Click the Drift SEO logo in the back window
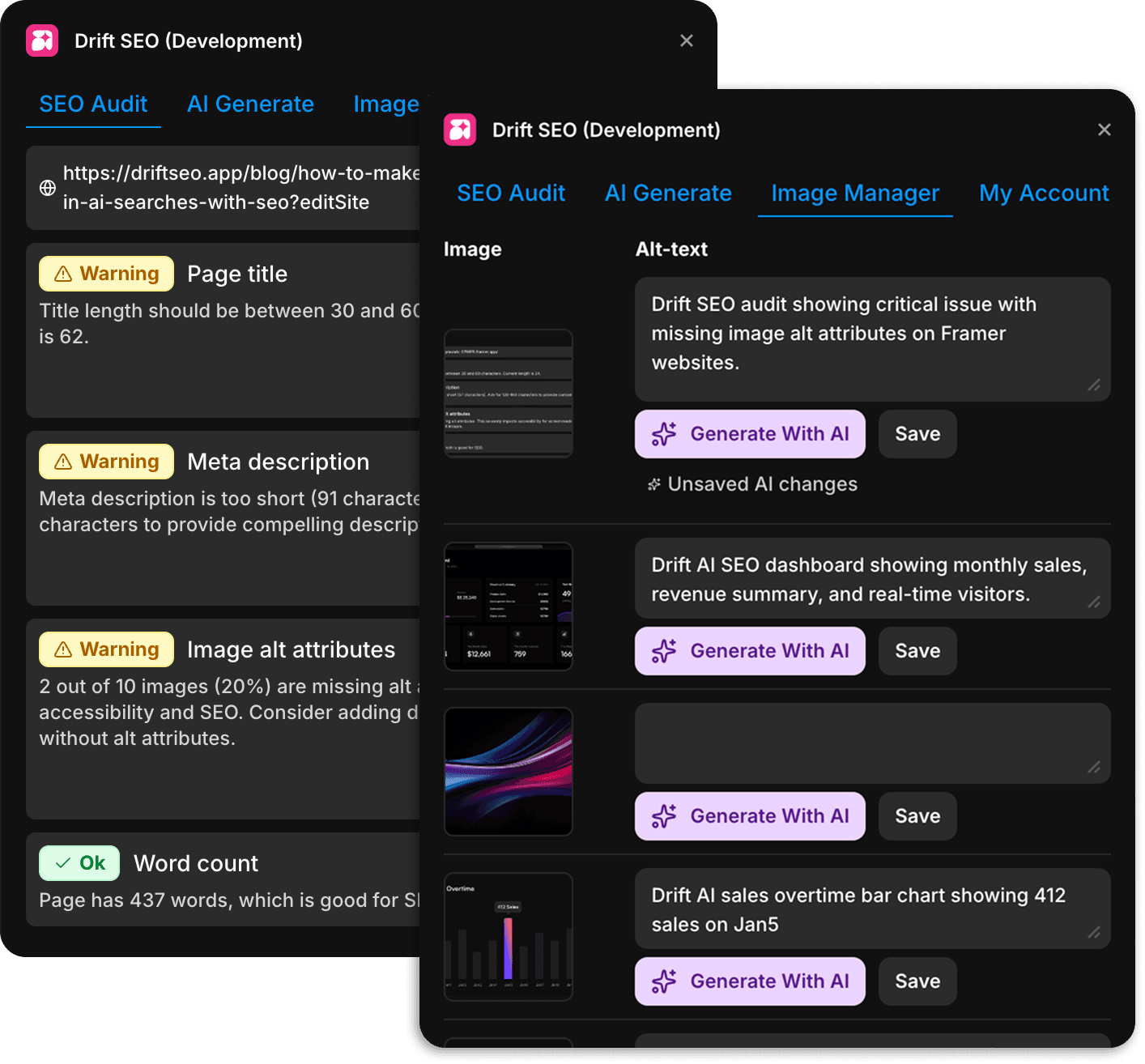Image resolution: width=1145 pixels, height=1064 pixels. 42,40
